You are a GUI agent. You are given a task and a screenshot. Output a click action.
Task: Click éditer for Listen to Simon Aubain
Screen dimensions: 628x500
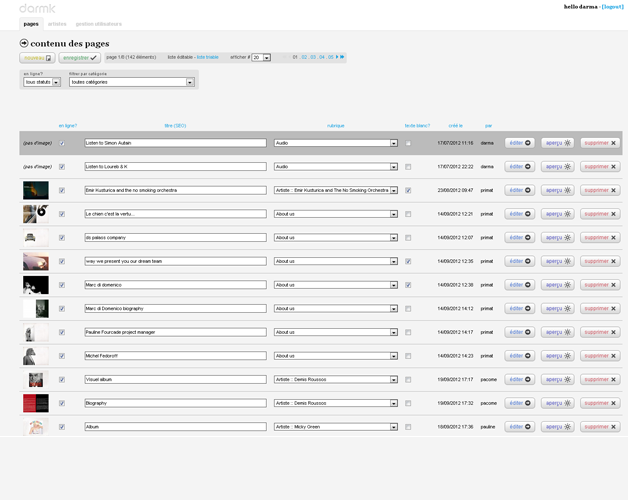pyautogui.click(x=519, y=143)
